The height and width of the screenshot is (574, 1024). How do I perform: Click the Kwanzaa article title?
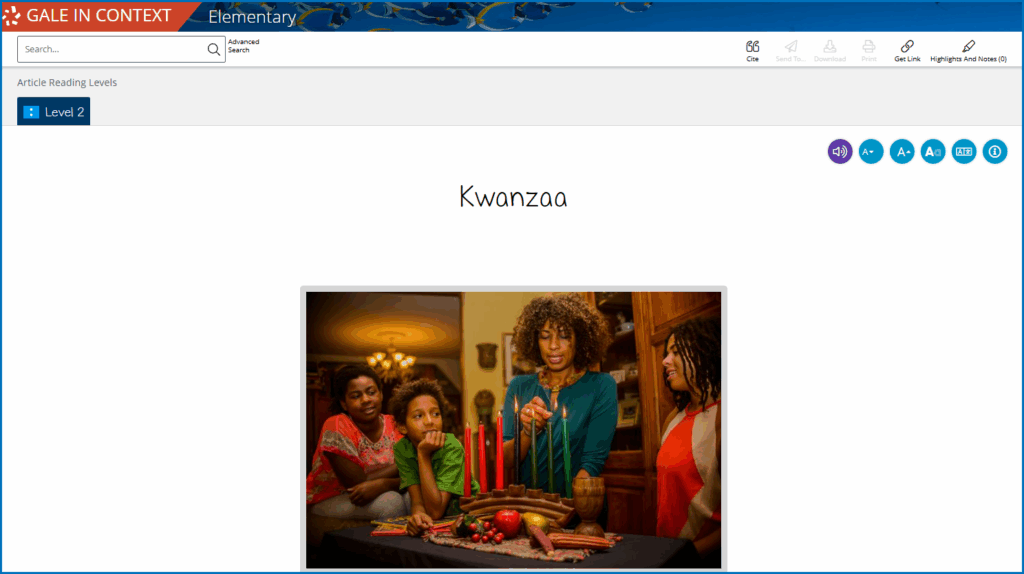pos(513,197)
